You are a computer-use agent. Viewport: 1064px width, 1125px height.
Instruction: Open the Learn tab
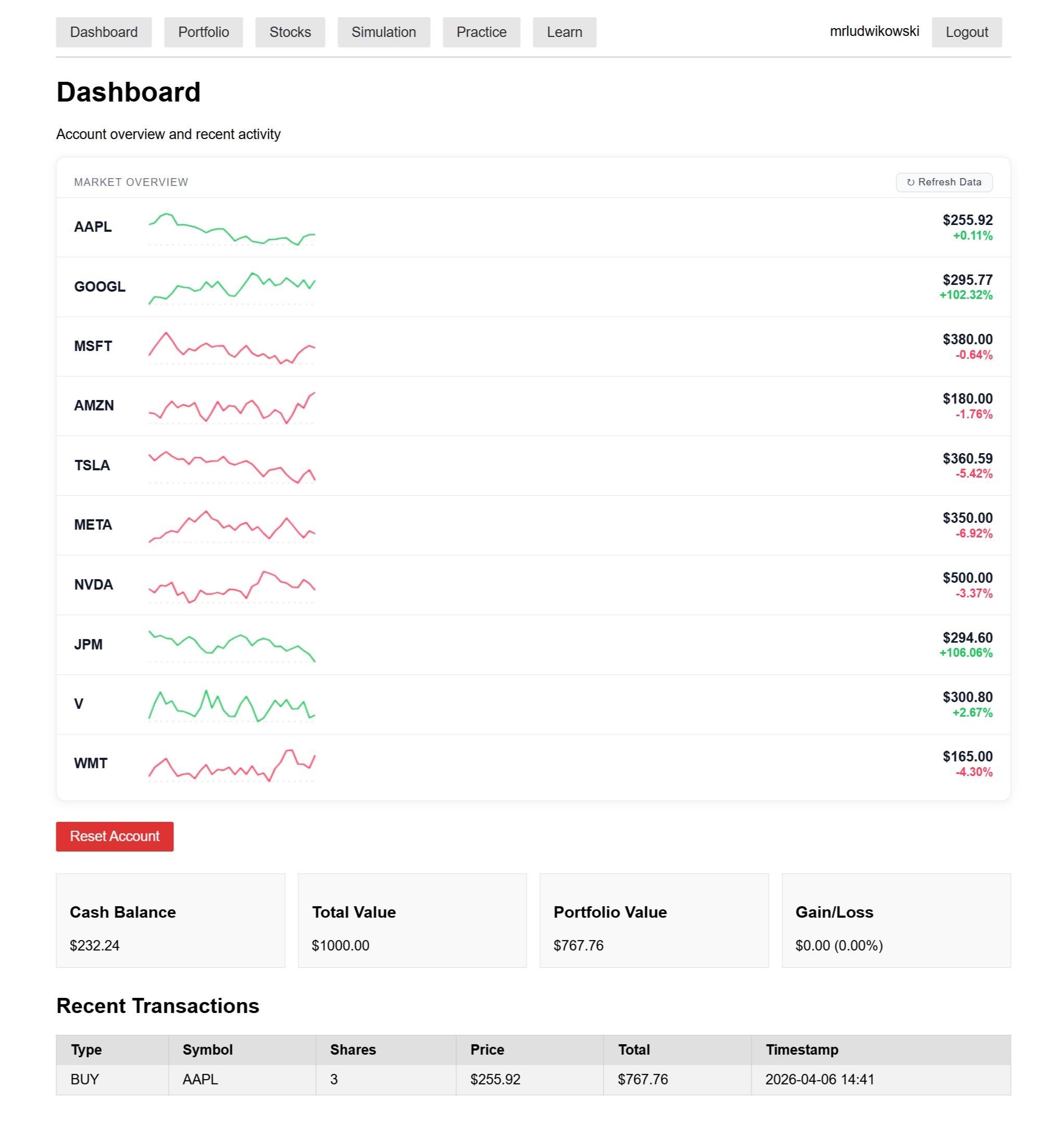(565, 32)
